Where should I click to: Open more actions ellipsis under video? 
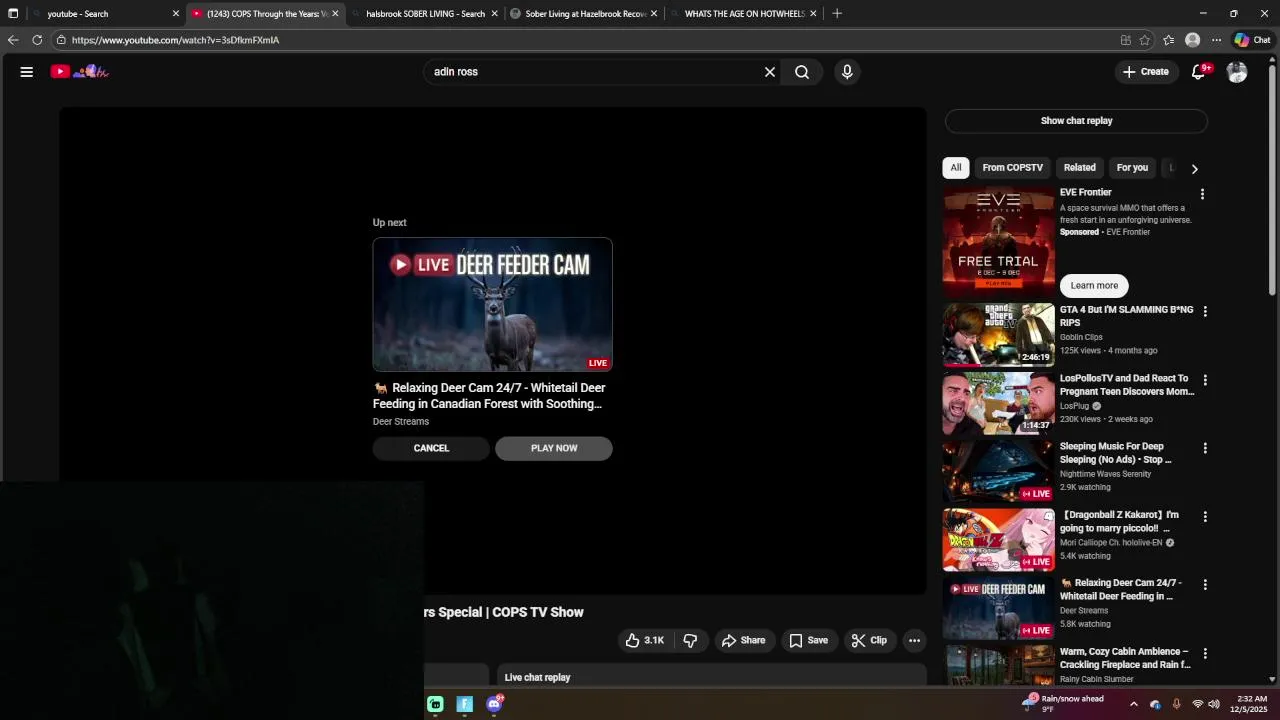coord(914,641)
